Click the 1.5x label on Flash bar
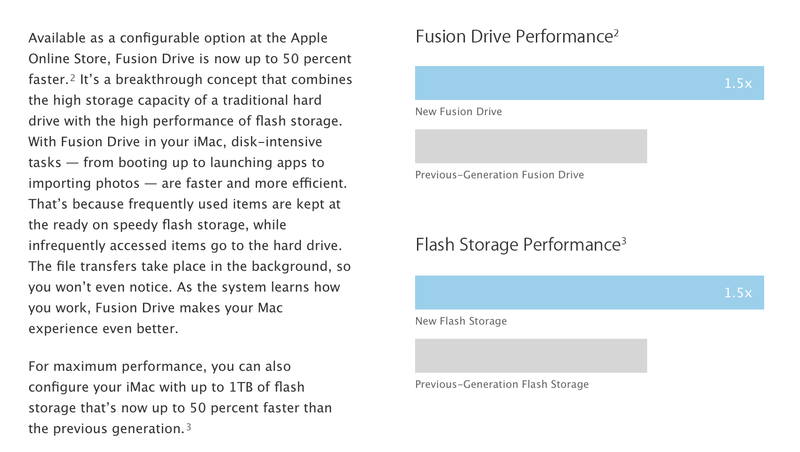The image size is (800, 452). [738, 293]
